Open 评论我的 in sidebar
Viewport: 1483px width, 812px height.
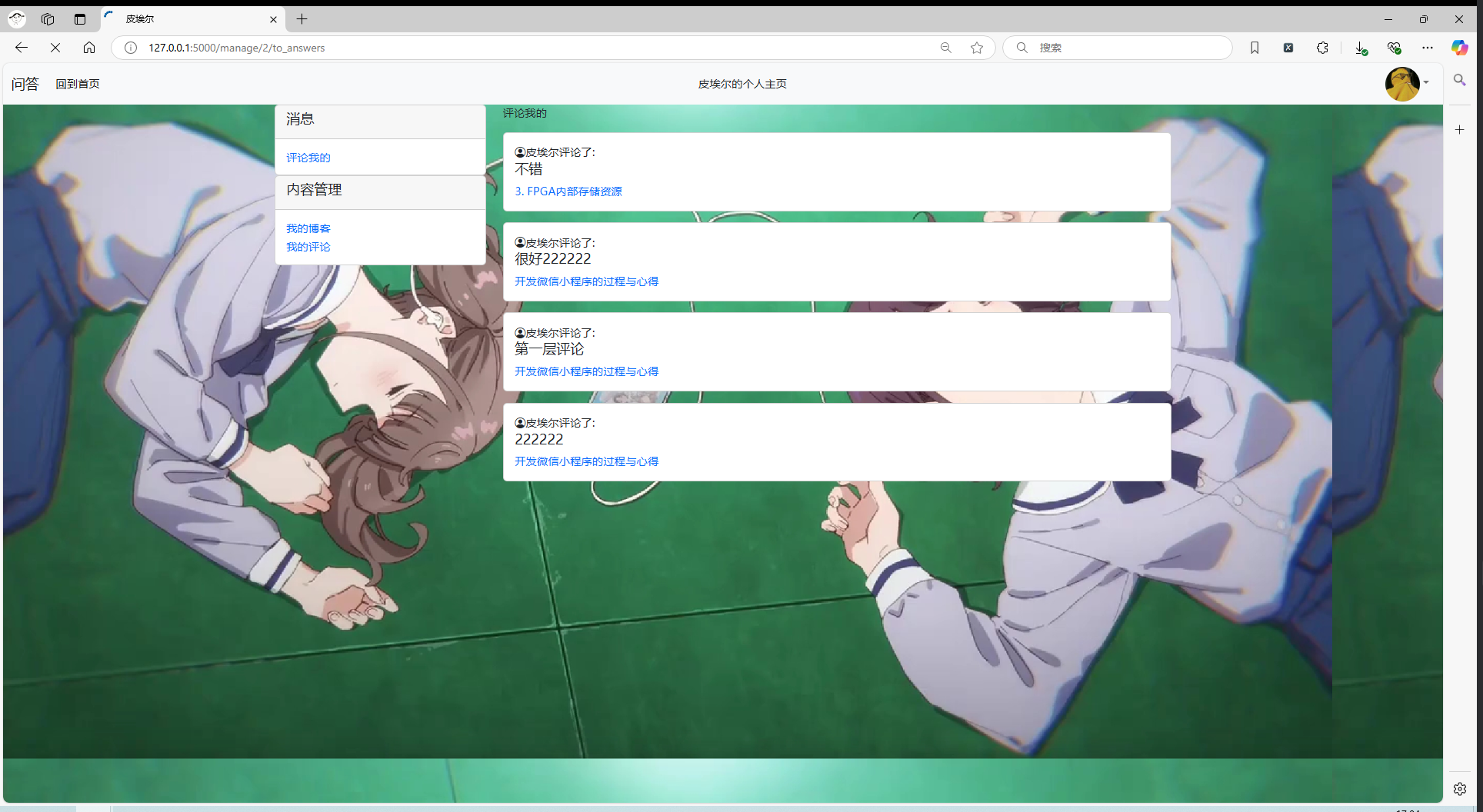click(x=308, y=158)
